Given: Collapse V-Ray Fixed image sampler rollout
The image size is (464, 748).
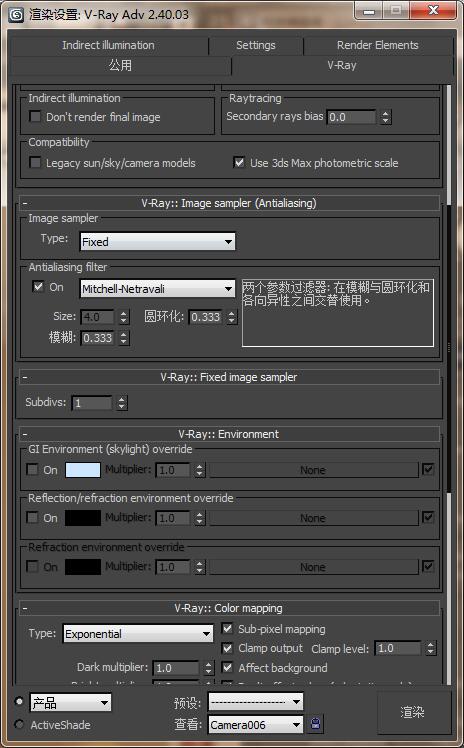Looking at the screenshot, I should (229, 377).
